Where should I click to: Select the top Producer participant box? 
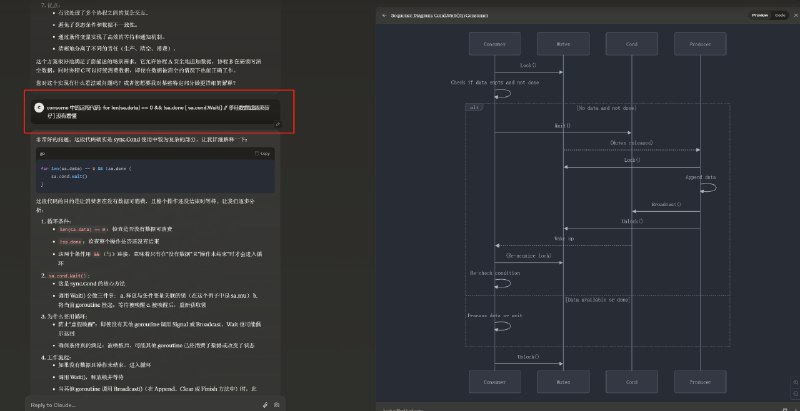coord(699,44)
